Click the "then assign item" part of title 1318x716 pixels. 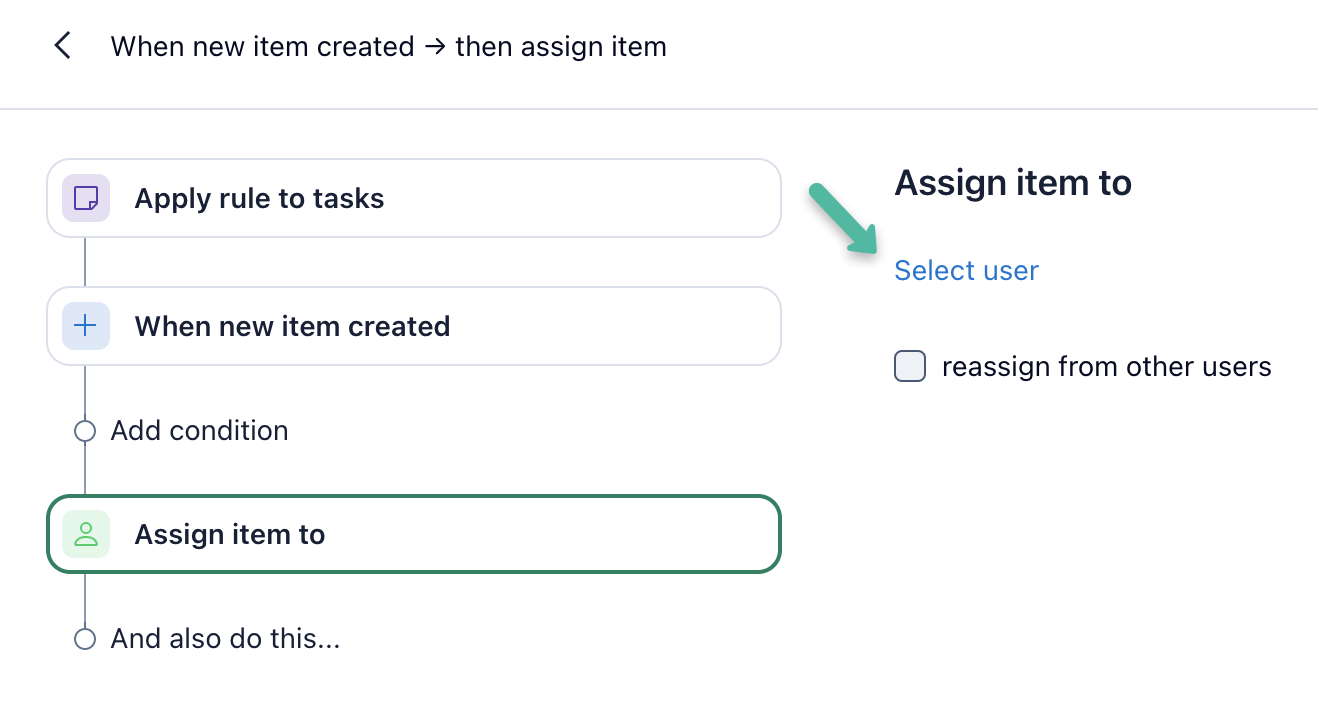(561, 47)
